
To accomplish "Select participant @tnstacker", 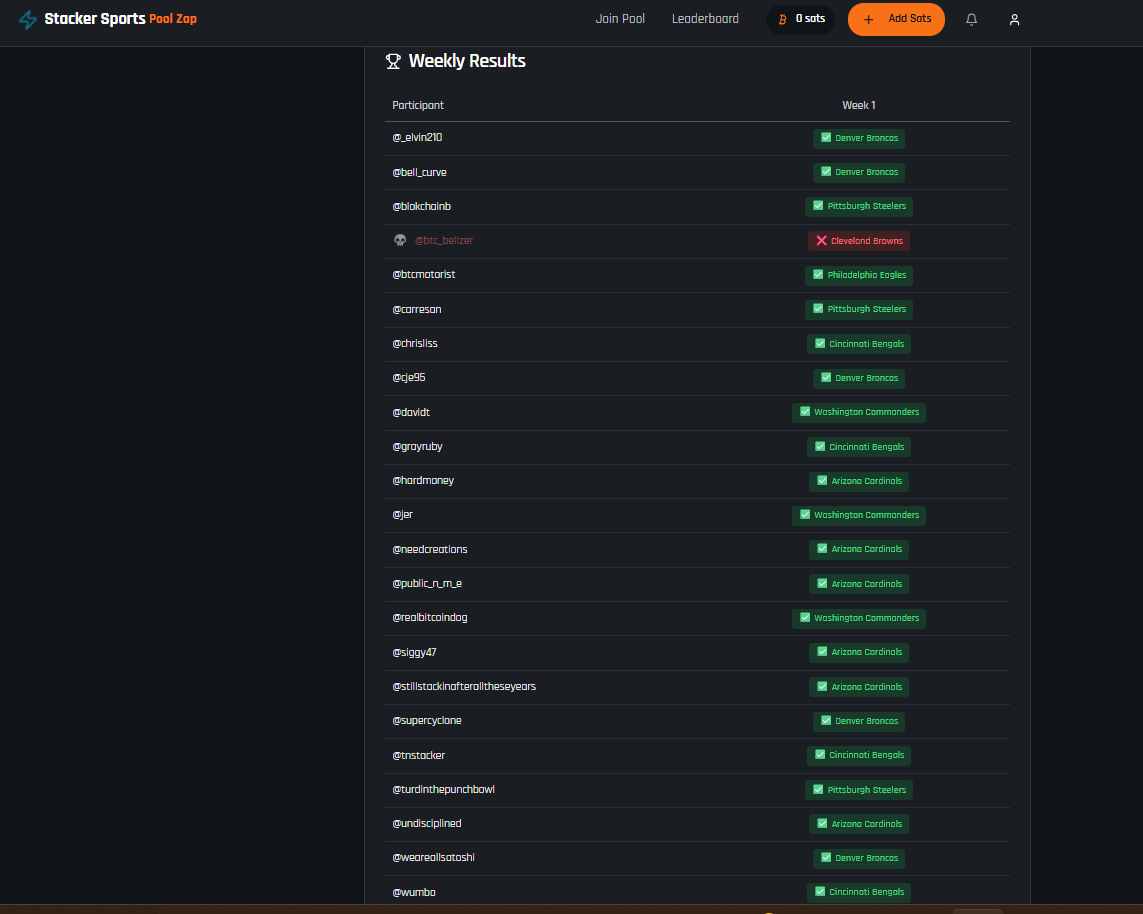I will point(418,756).
